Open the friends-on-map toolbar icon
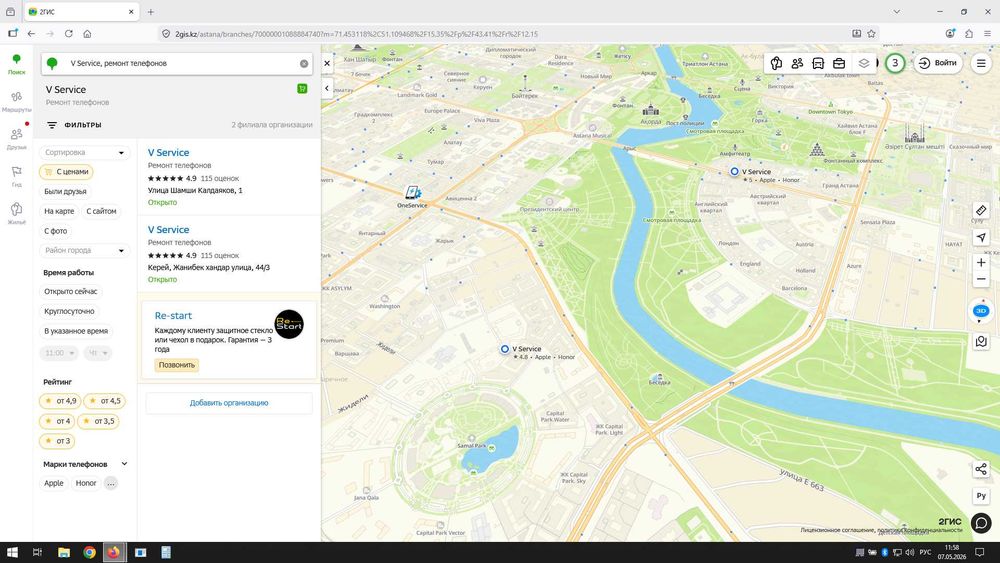1000x563 pixels. click(797, 63)
